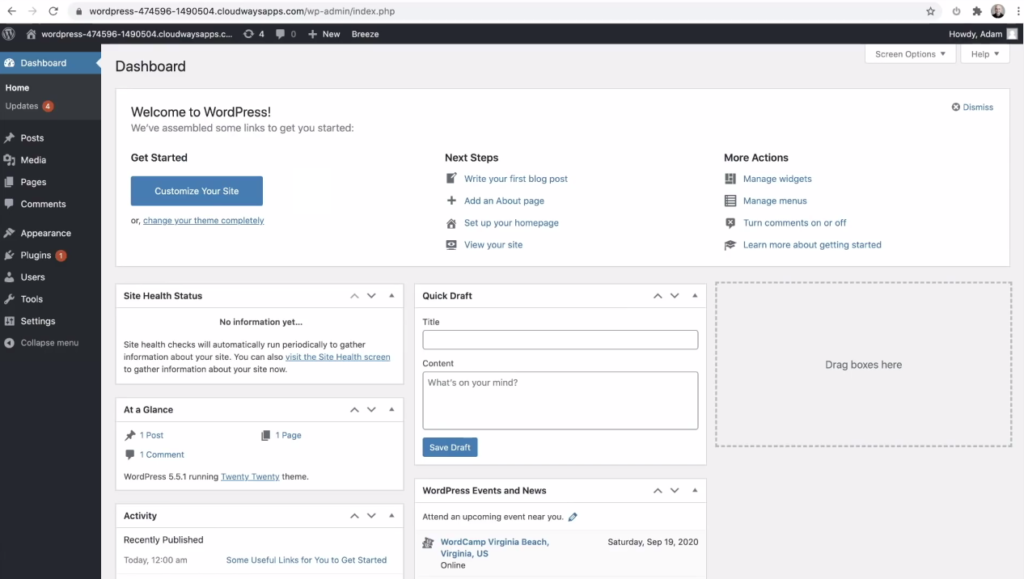Screen dimensions: 1024x579
Task: Click the Appearance brush icon in sidebar
Action: (x=9, y=233)
